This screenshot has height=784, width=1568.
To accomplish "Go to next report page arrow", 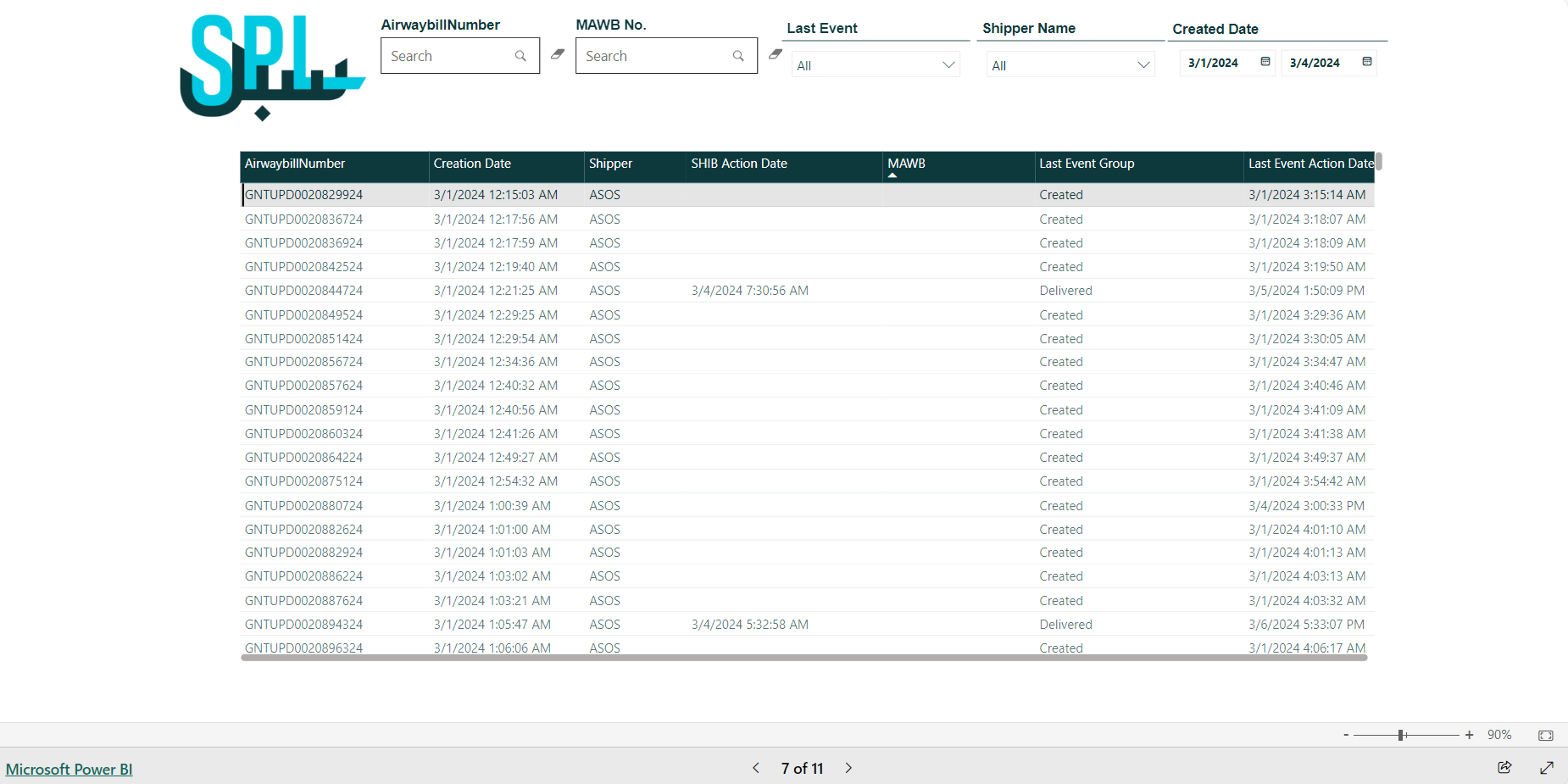I will [848, 768].
